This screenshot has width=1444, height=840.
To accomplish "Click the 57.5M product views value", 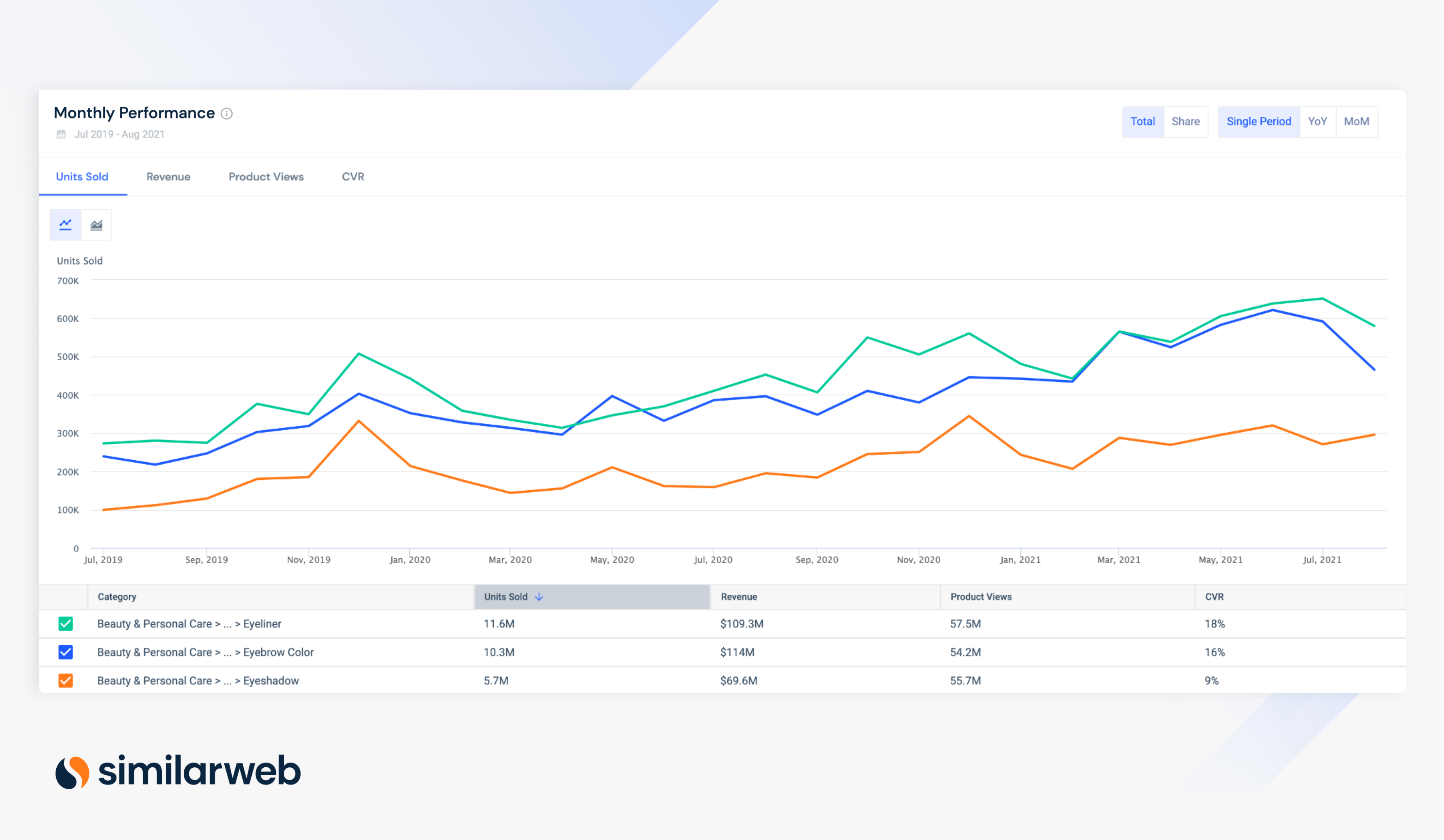I will 966,624.
